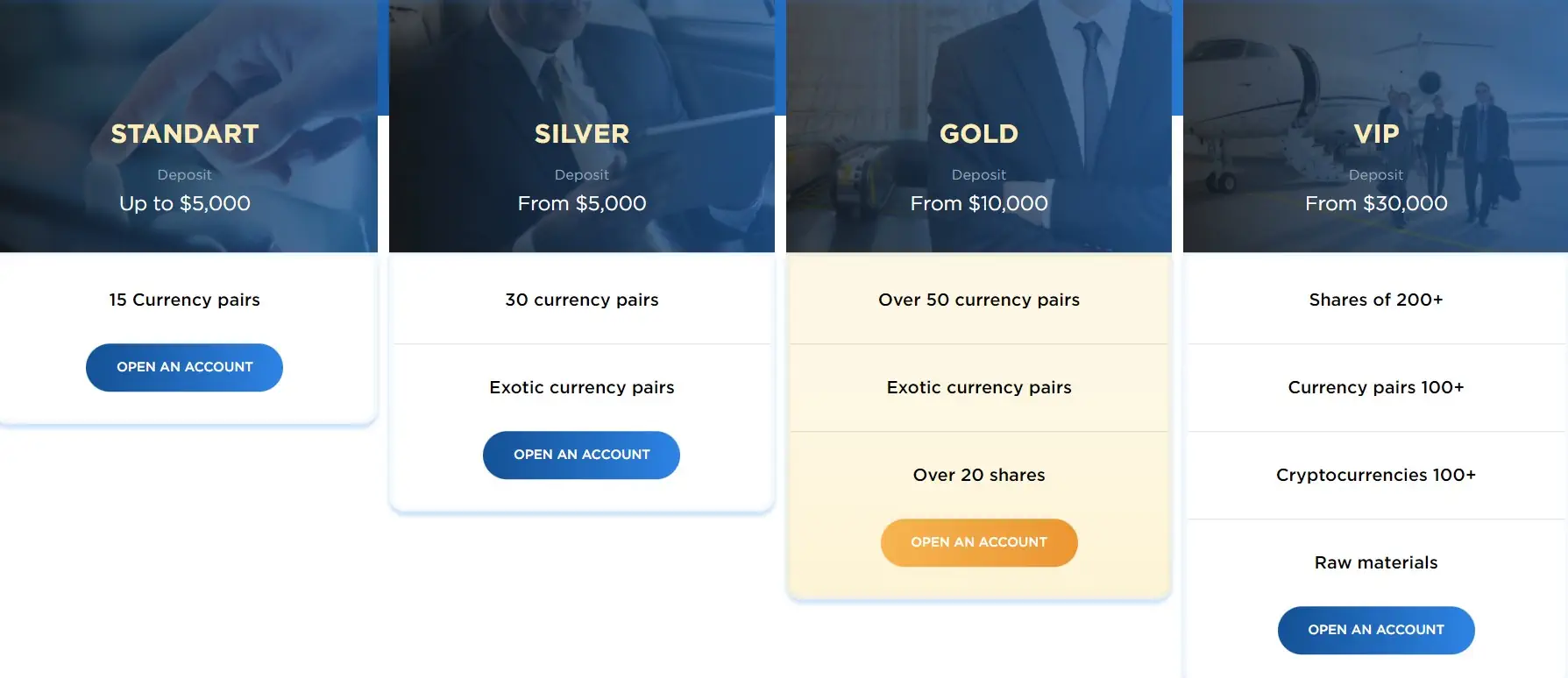Click Over 50 currency pairs row
The image size is (1568, 678).
point(979,300)
